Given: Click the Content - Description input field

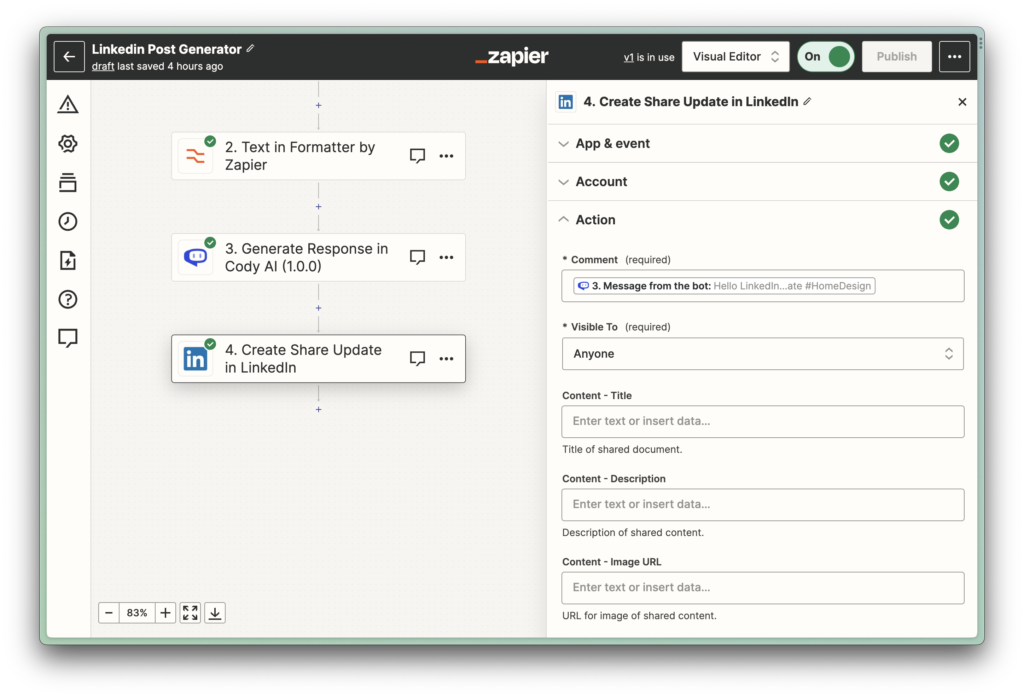Looking at the screenshot, I should [x=763, y=504].
